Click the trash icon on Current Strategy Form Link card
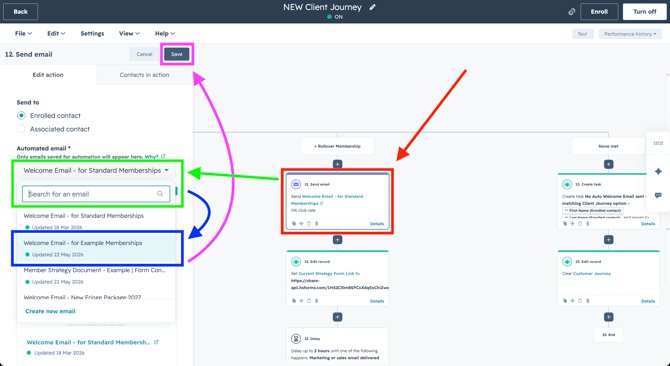 [x=317, y=301]
